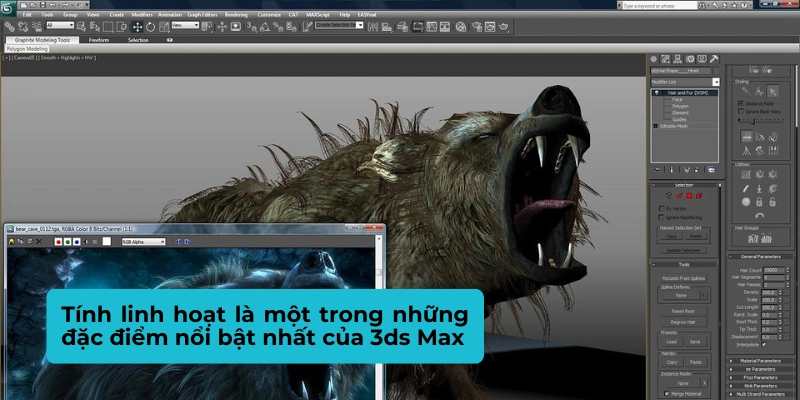The image size is (800, 400).
Task: Expand the Kink Parameters rollout
Action: (761, 386)
